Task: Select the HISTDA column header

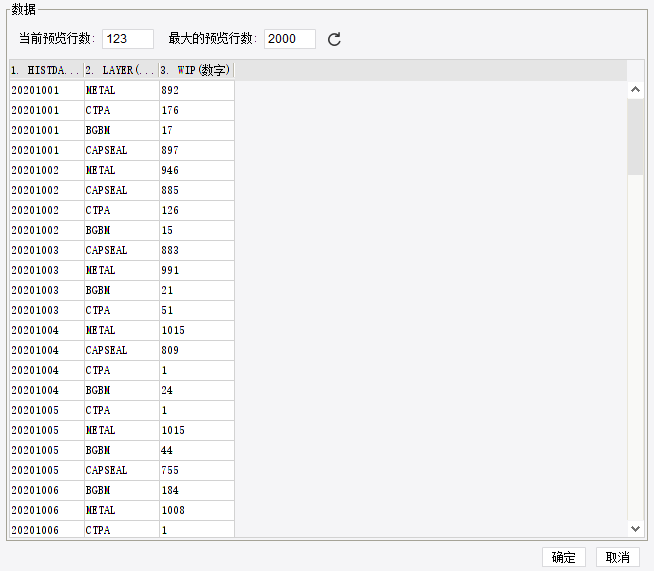Action: click(x=47, y=70)
